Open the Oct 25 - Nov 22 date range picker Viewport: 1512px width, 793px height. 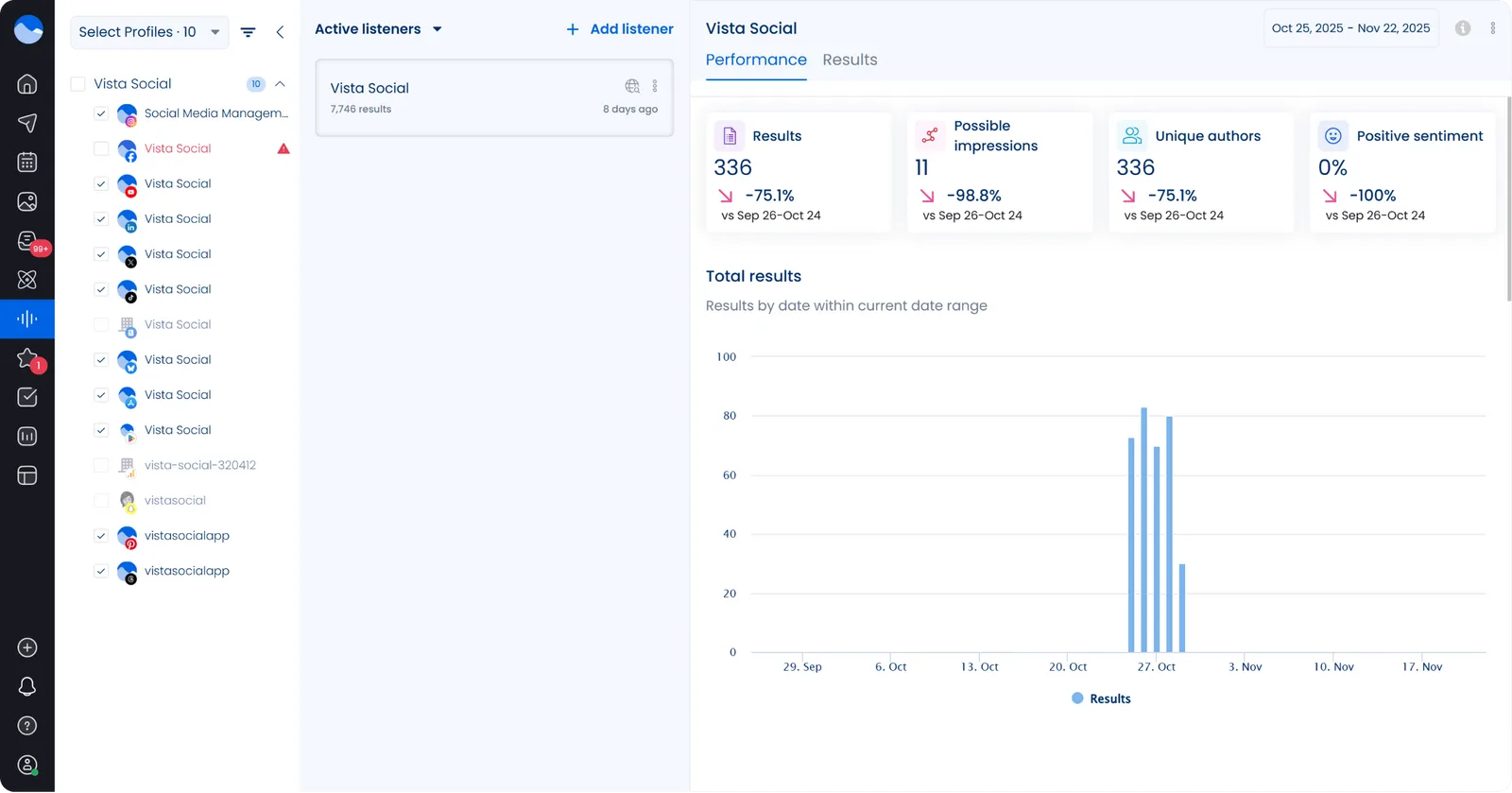pyautogui.click(x=1350, y=28)
